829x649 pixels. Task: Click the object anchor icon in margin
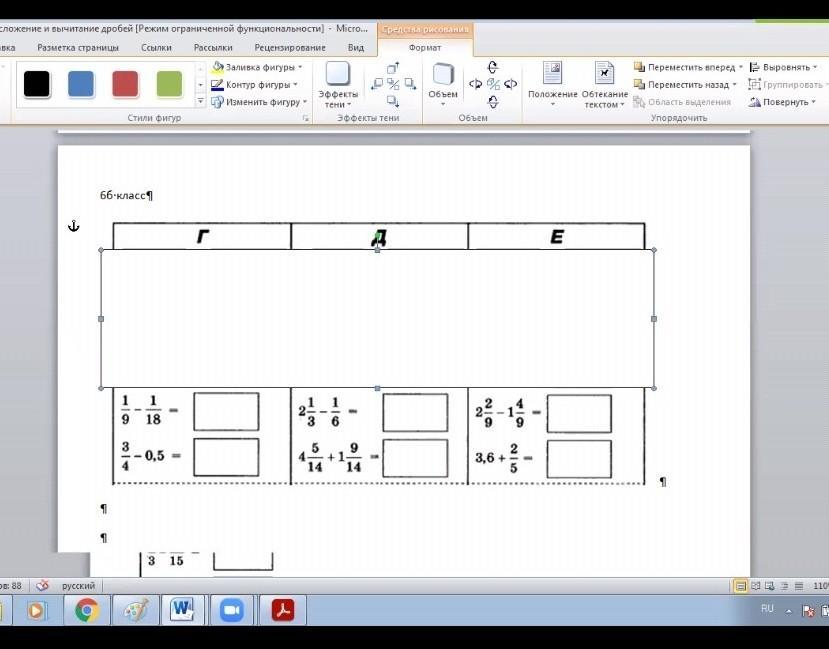[x=73, y=226]
